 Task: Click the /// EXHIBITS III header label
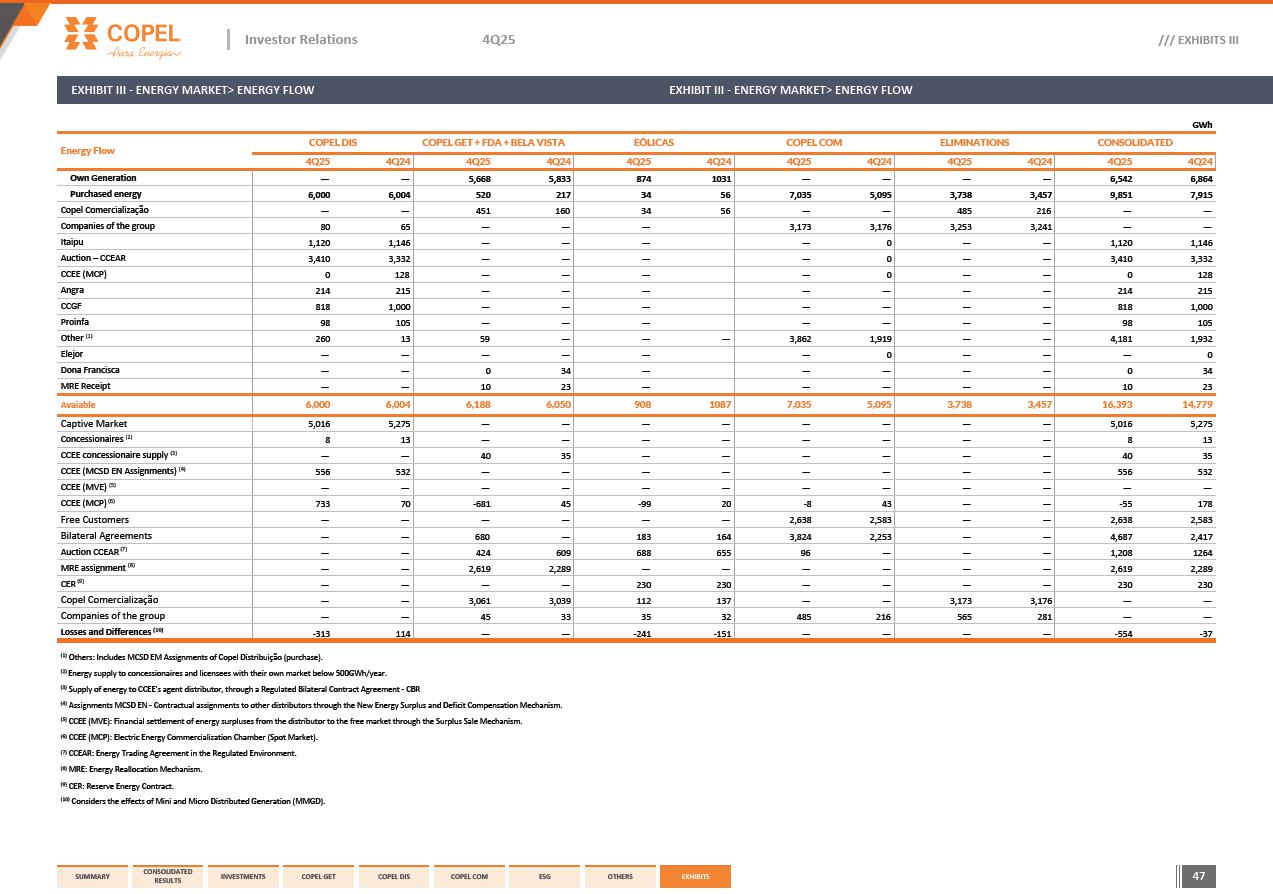pyautogui.click(x=1198, y=40)
